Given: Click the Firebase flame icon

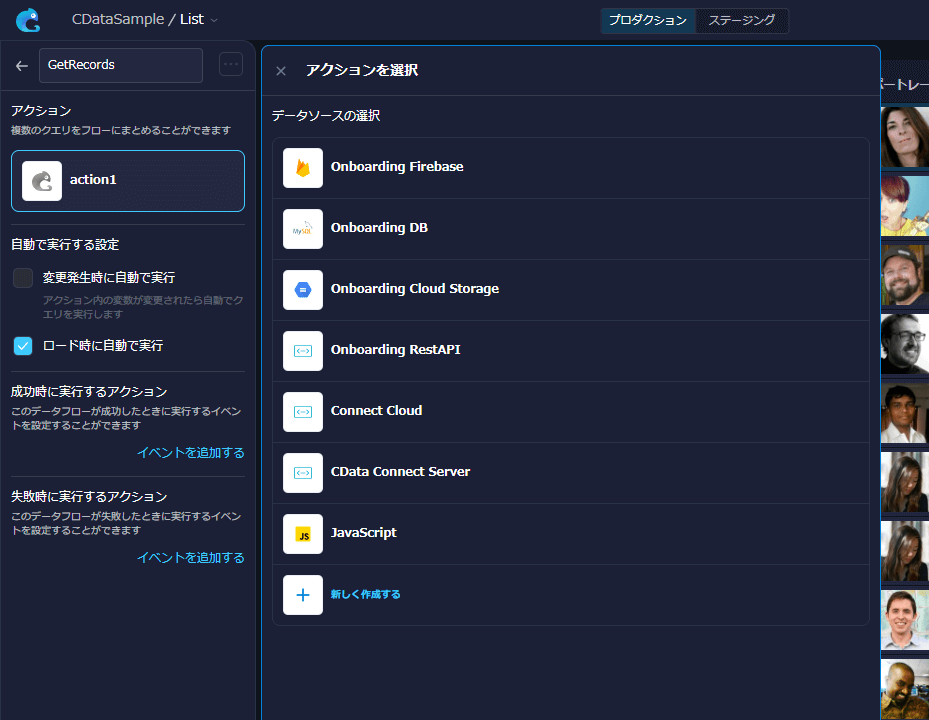Looking at the screenshot, I should (303, 168).
